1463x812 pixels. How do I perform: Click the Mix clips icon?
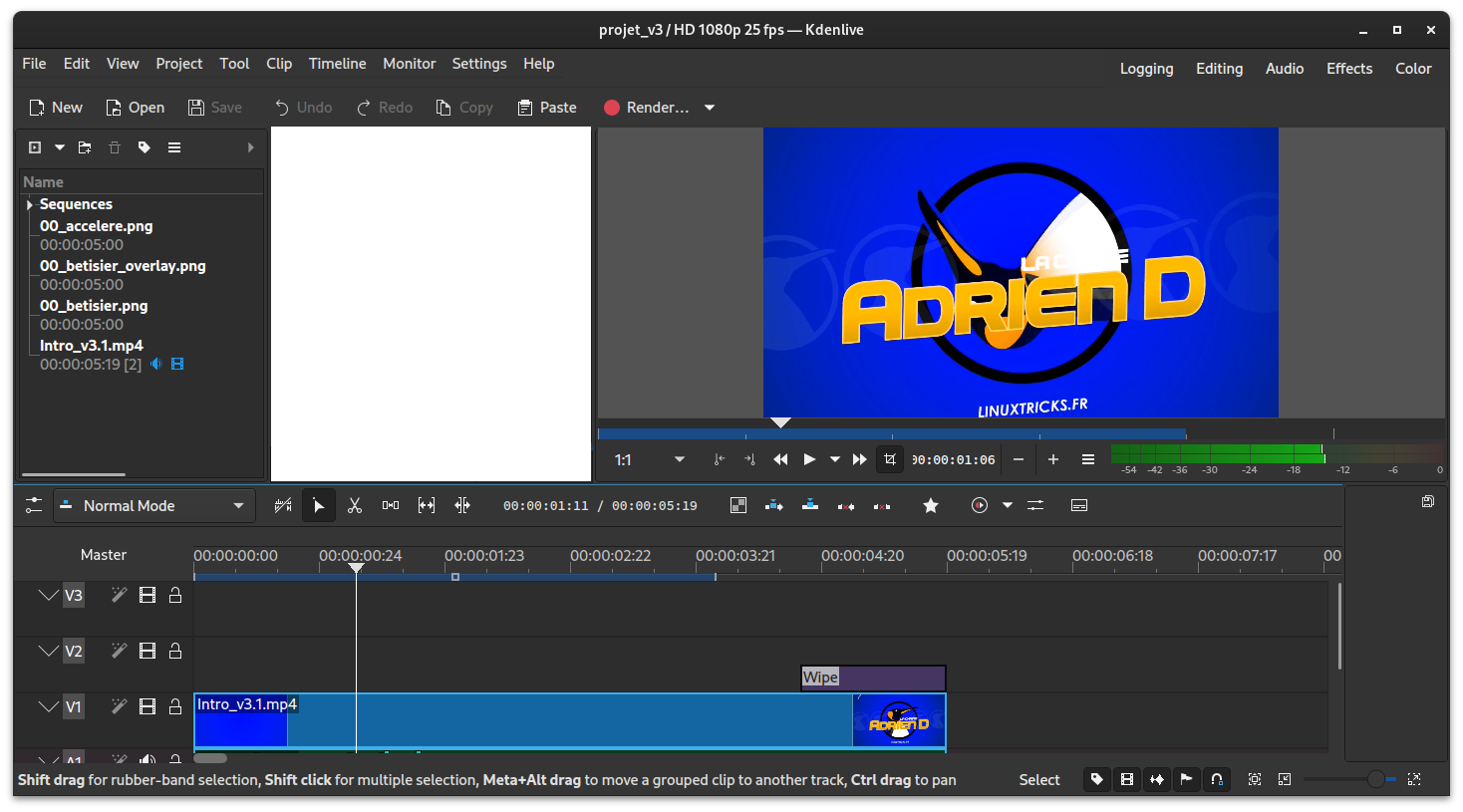click(738, 506)
